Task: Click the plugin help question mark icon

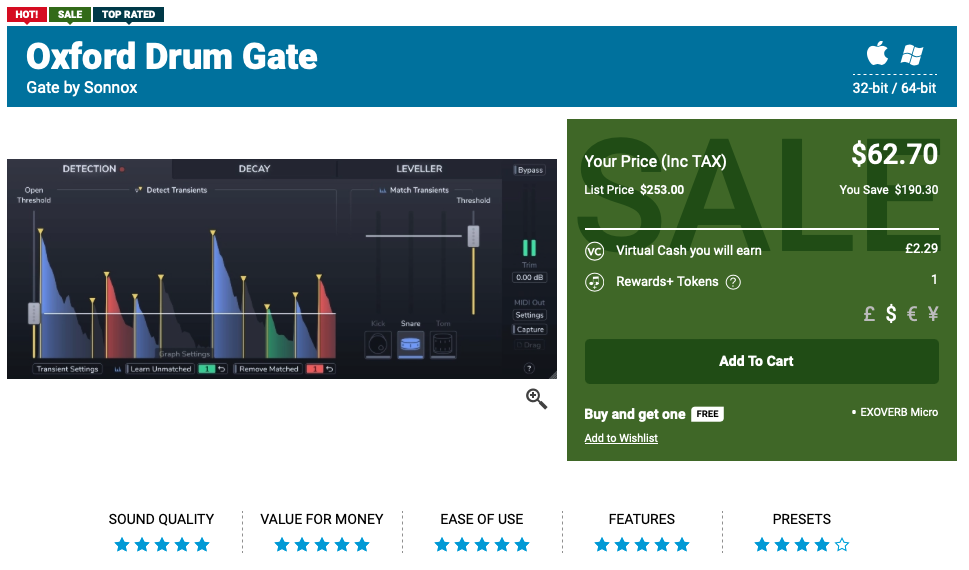Action: pos(529,368)
